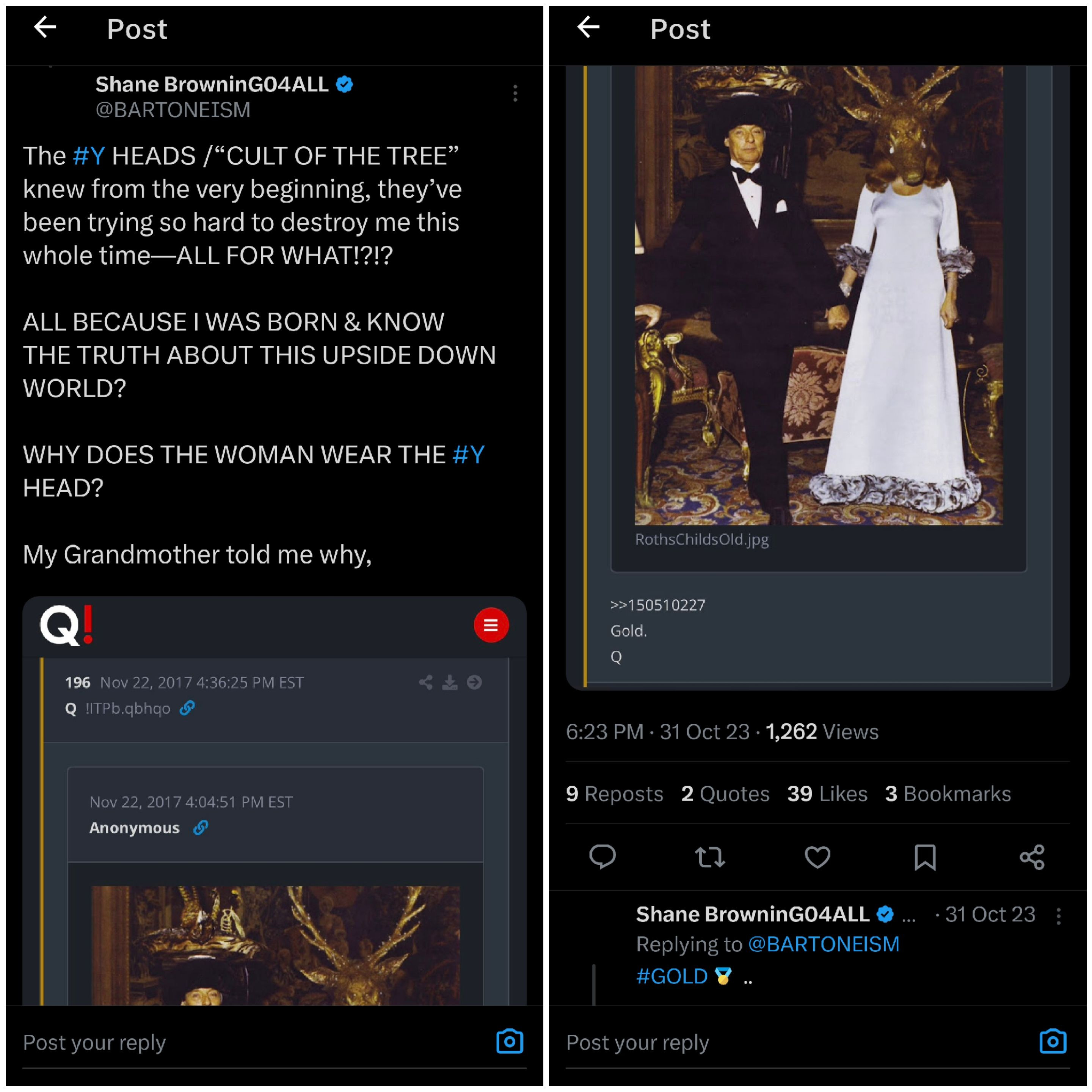The height and width of the screenshot is (1092, 1092).
Task: Open the red hamburger menu in Q card
Action: point(491,624)
